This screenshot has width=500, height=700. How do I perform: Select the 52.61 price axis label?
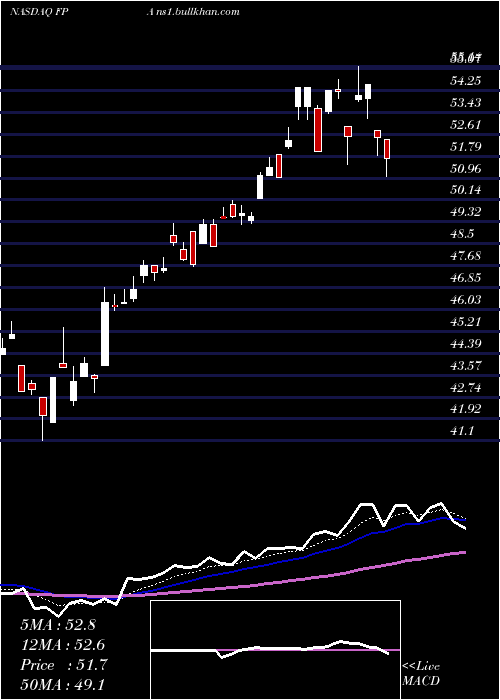466,125
